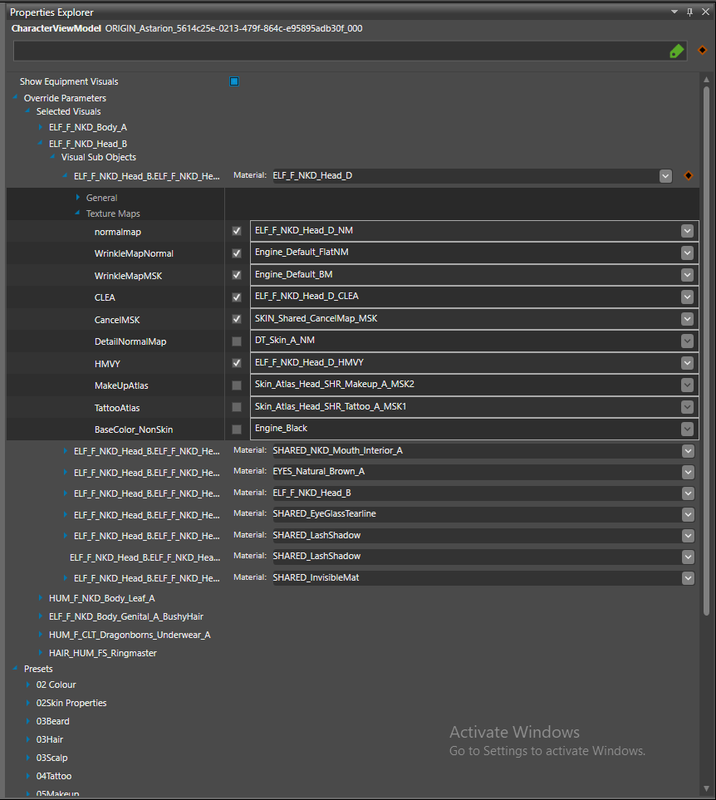716x800 pixels.
Task: Enable the TattooAtlas checkbox
Action: point(237,407)
